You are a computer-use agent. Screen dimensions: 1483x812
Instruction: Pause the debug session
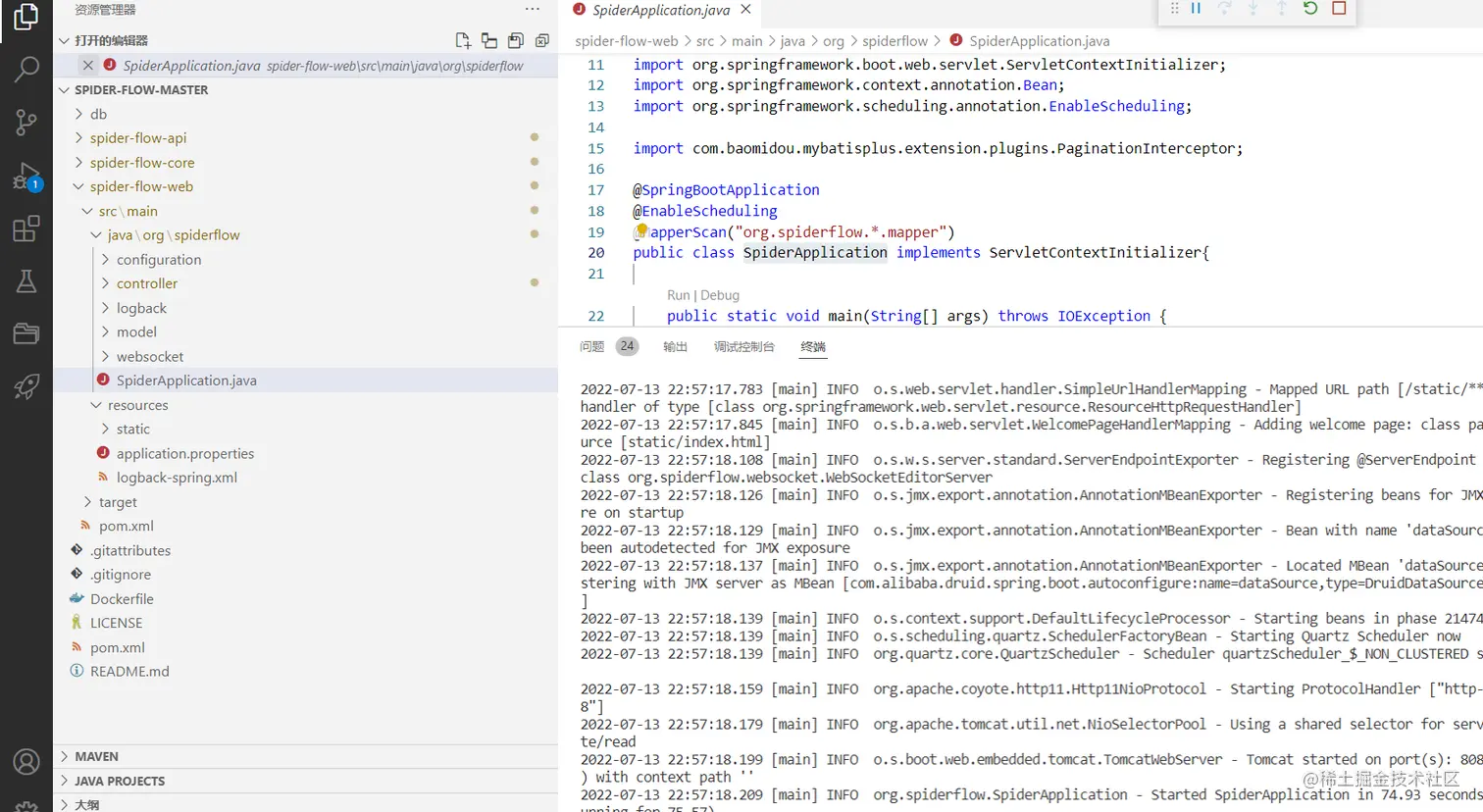(1196, 8)
